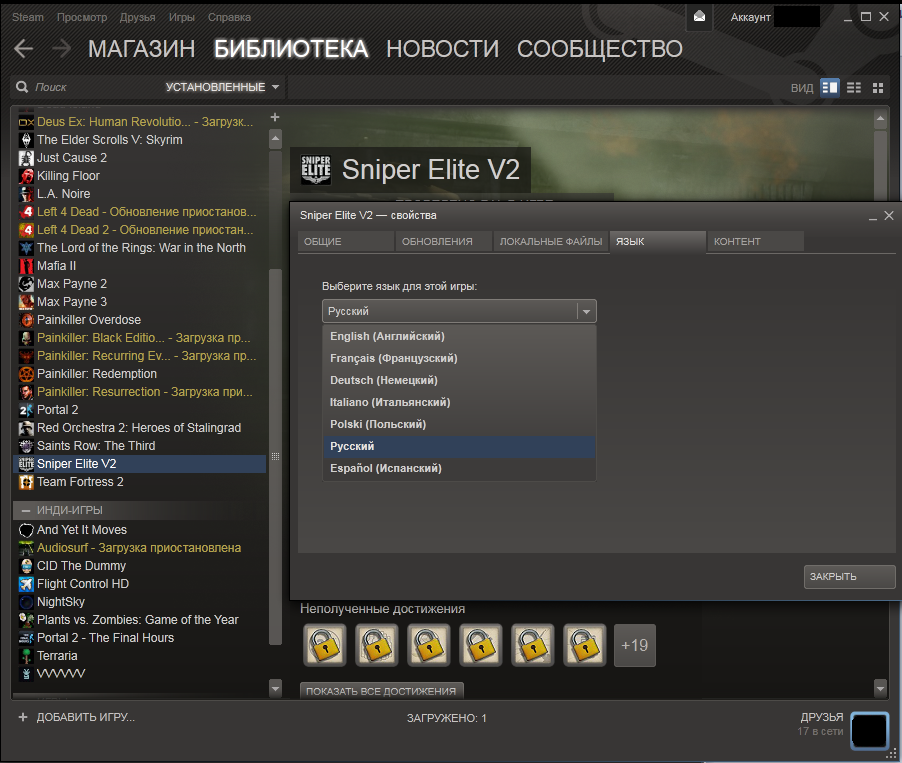Open the mail notifications icon
The image size is (902, 763).
click(x=700, y=17)
